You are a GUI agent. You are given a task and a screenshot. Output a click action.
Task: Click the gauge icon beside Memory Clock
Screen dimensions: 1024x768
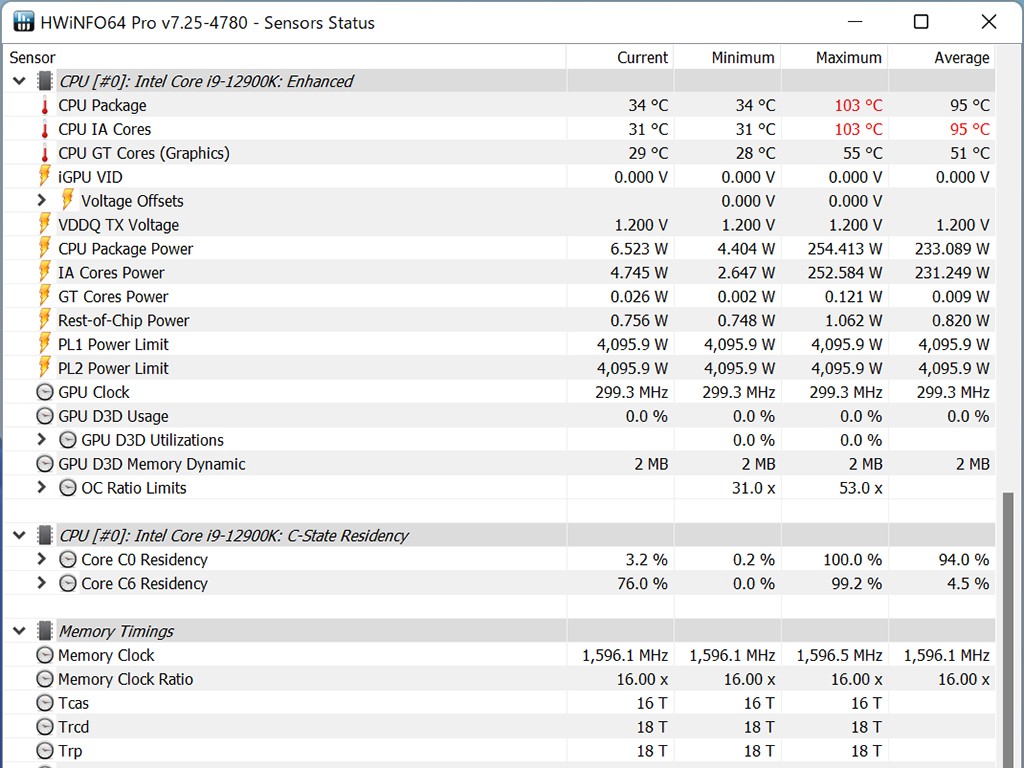pyautogui.click(x=44, y=655)
